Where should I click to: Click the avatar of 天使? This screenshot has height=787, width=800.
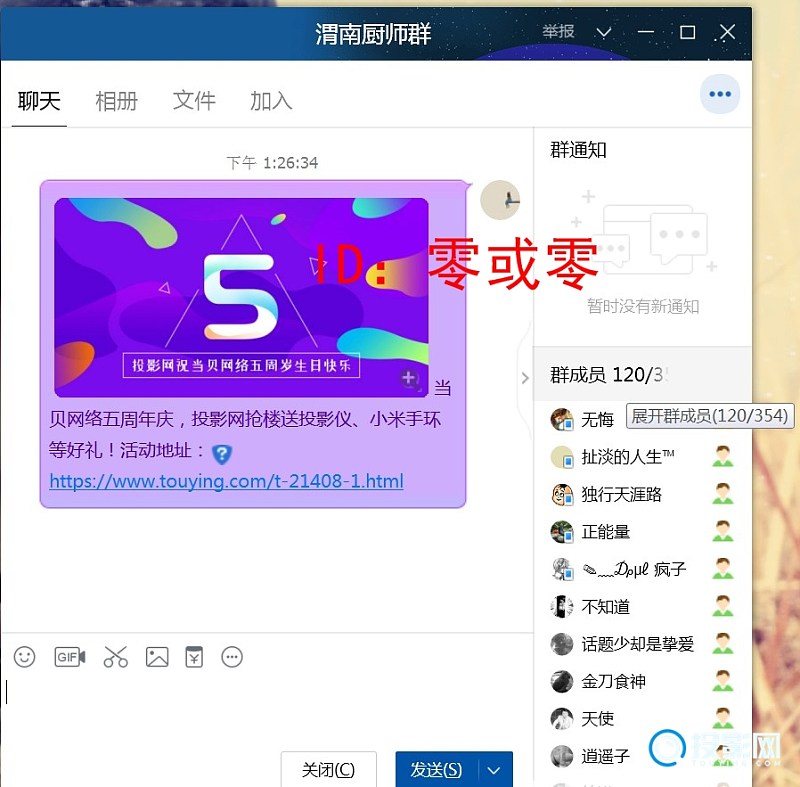(x=562, y=719)
